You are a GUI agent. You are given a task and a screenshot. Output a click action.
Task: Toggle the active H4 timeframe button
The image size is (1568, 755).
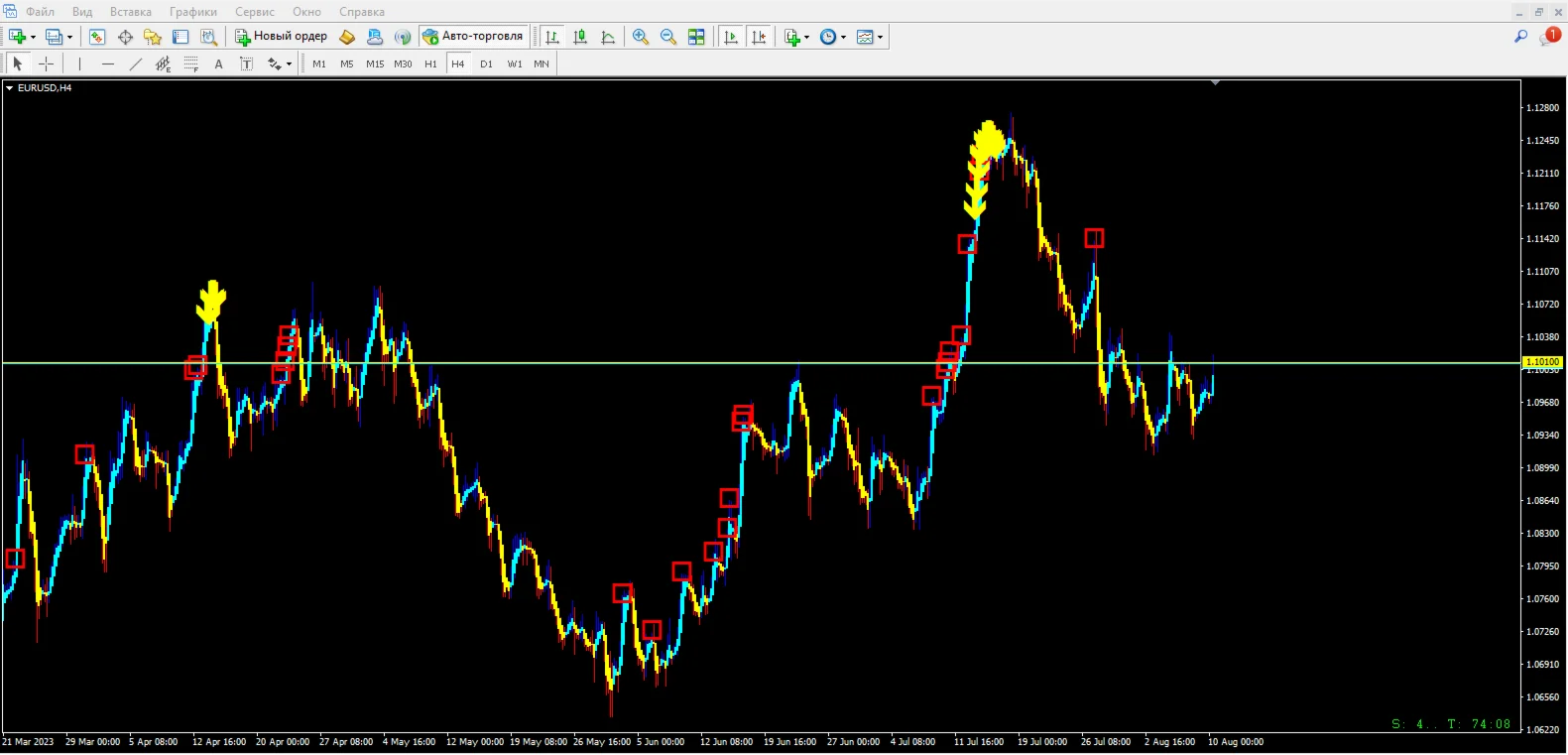(x=458, y=63)
